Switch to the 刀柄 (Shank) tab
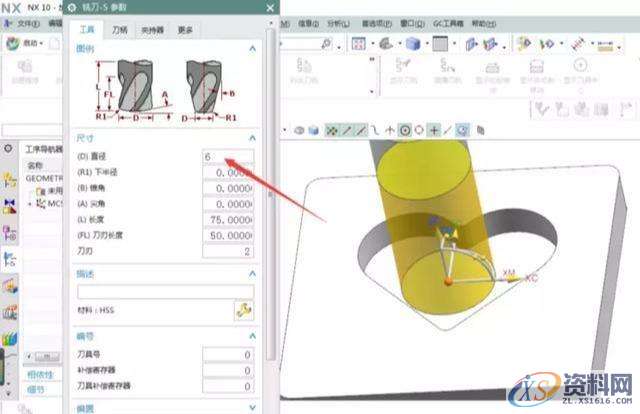 [119, 30]
